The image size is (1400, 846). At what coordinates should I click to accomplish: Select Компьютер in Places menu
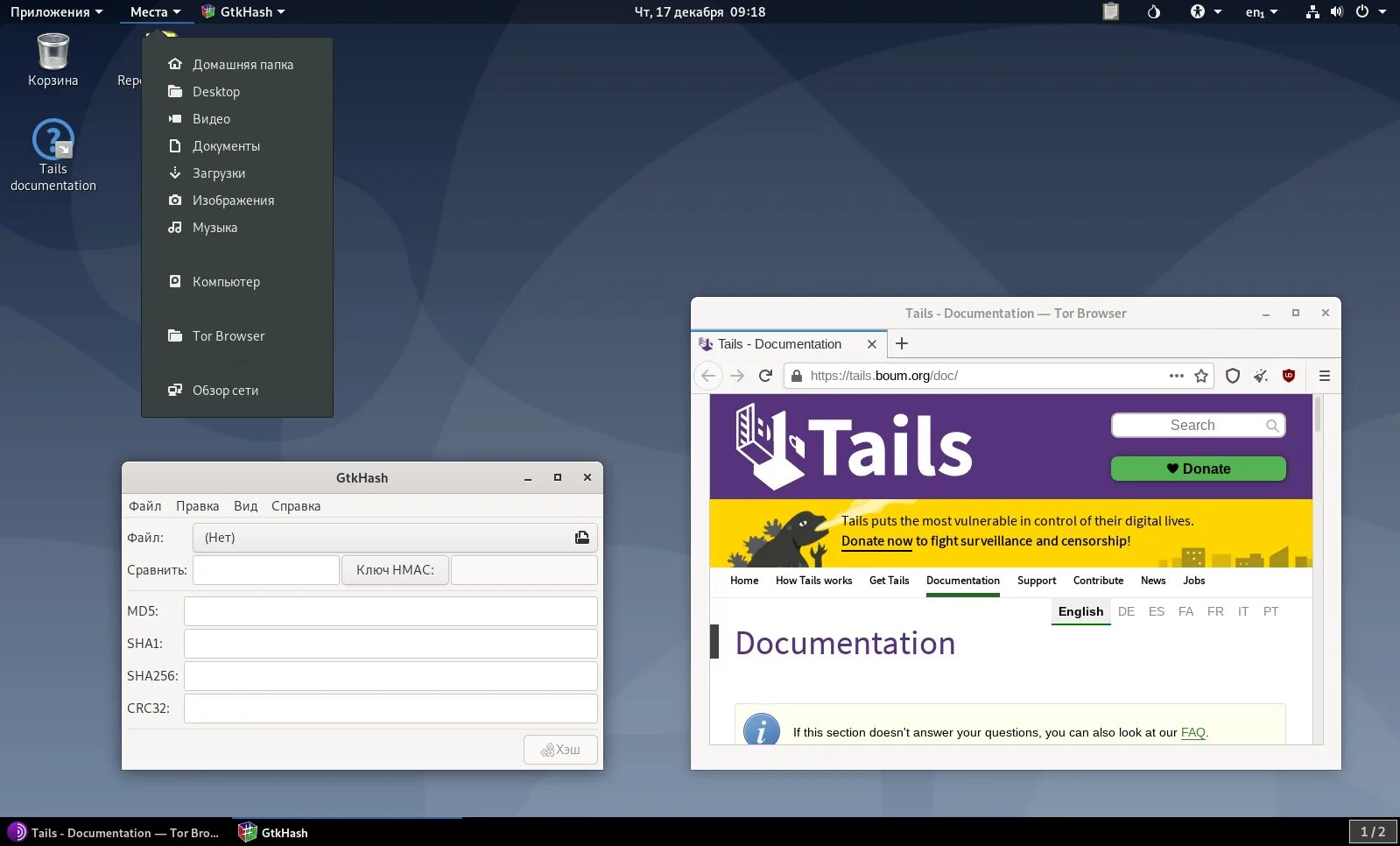pos(237,281)
